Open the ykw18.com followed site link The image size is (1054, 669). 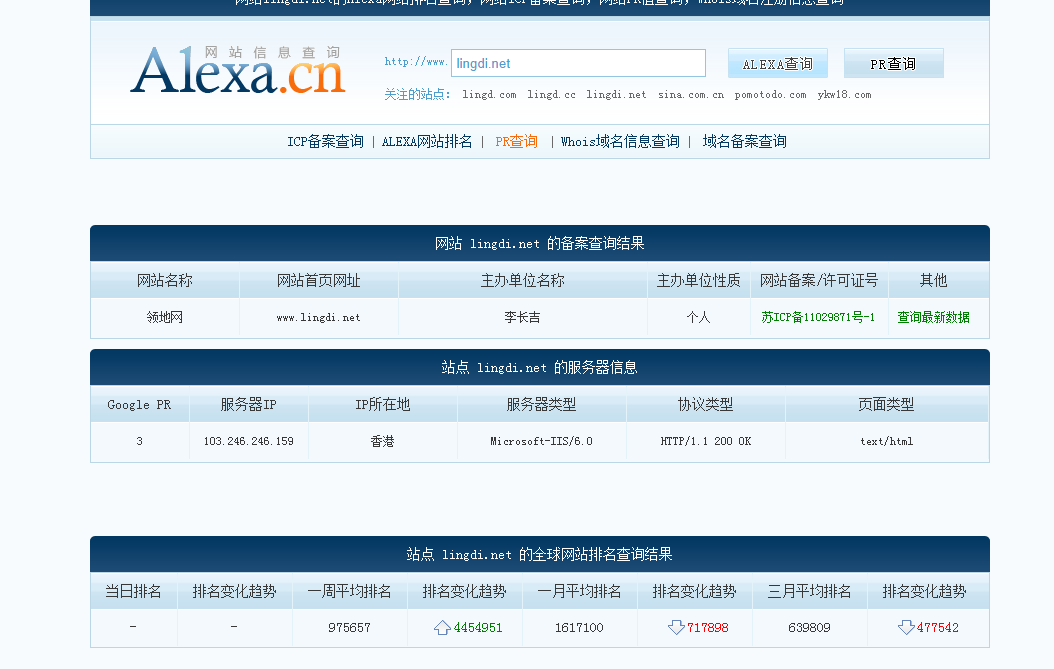[x=844, y=95]
